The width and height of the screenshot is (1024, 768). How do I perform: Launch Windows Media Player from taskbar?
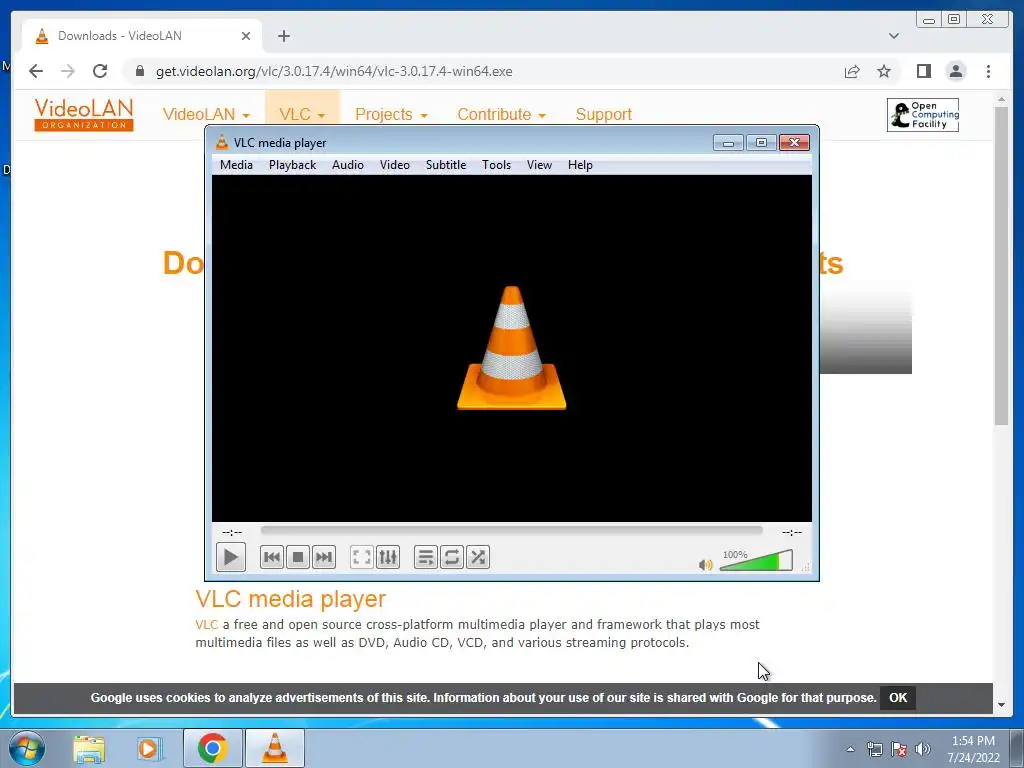coord(150,748)
